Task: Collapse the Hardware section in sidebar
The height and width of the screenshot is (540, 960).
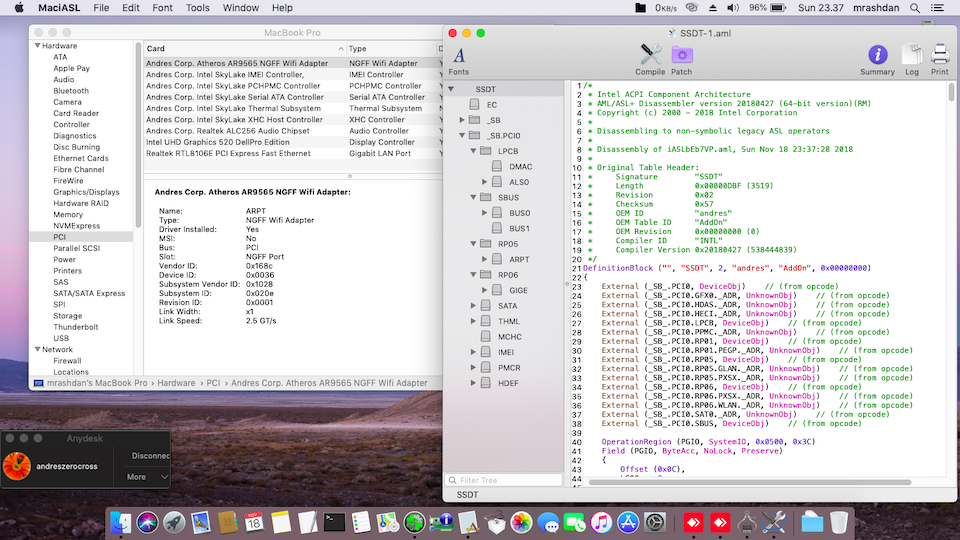Action: 37,46
